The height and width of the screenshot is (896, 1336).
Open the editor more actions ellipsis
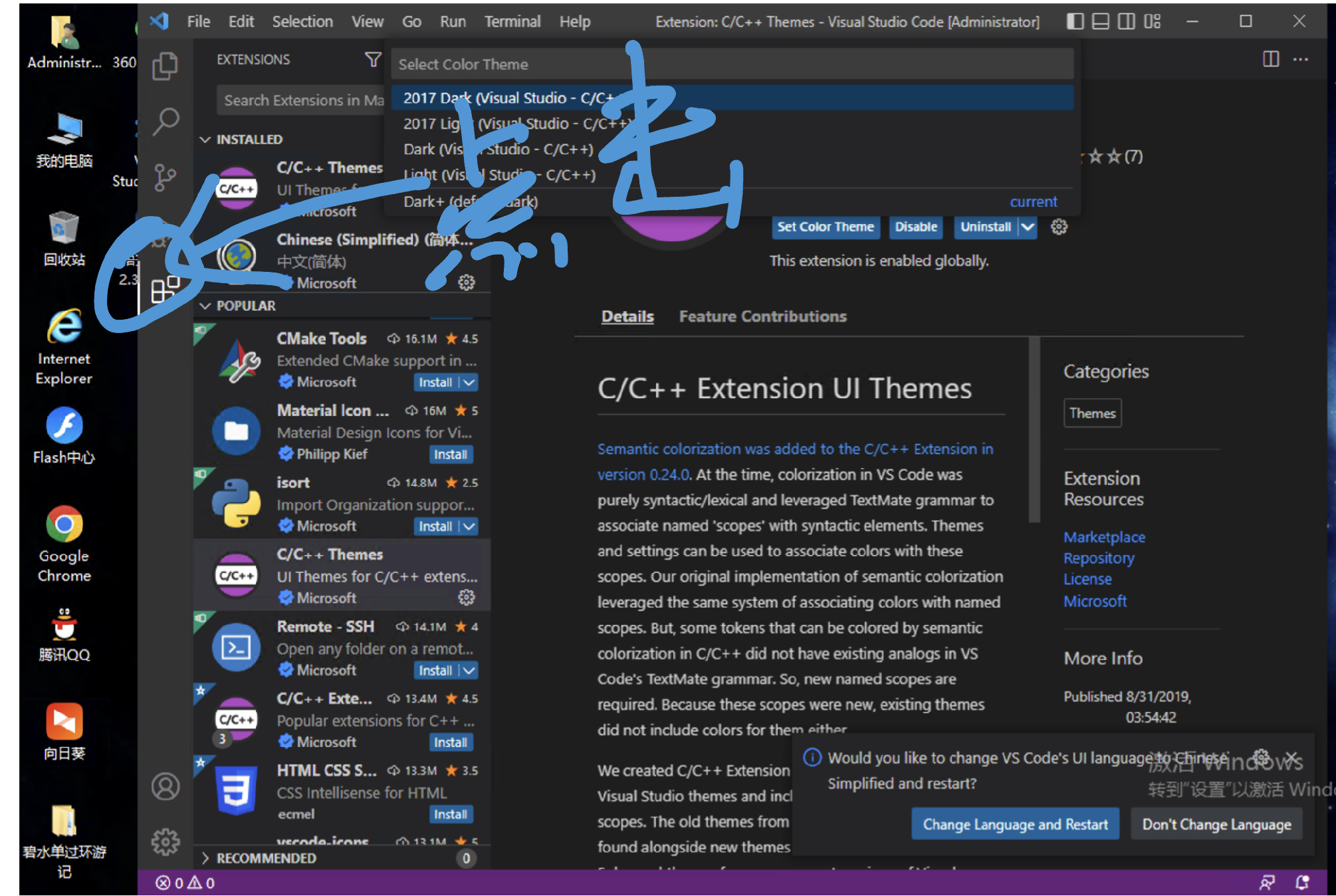1301,59
